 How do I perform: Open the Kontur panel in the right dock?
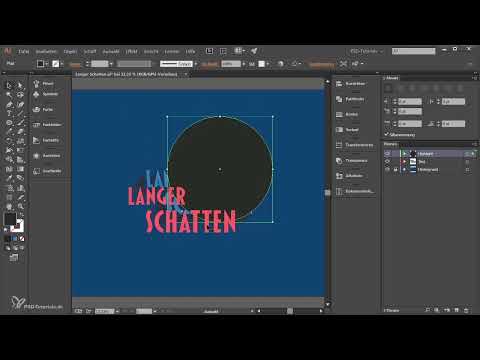(347, 114)
